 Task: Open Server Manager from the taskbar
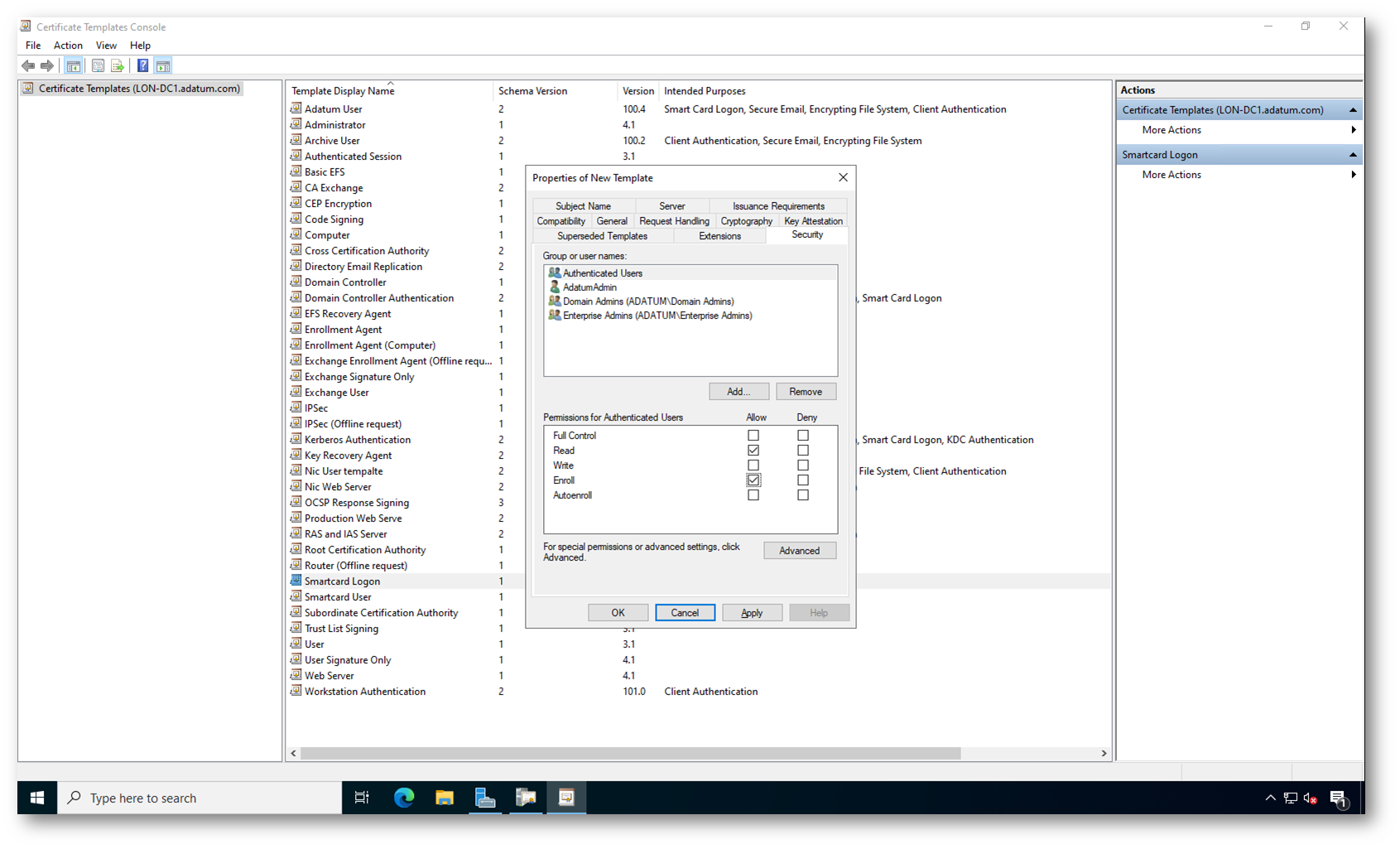tap(485, 798)
